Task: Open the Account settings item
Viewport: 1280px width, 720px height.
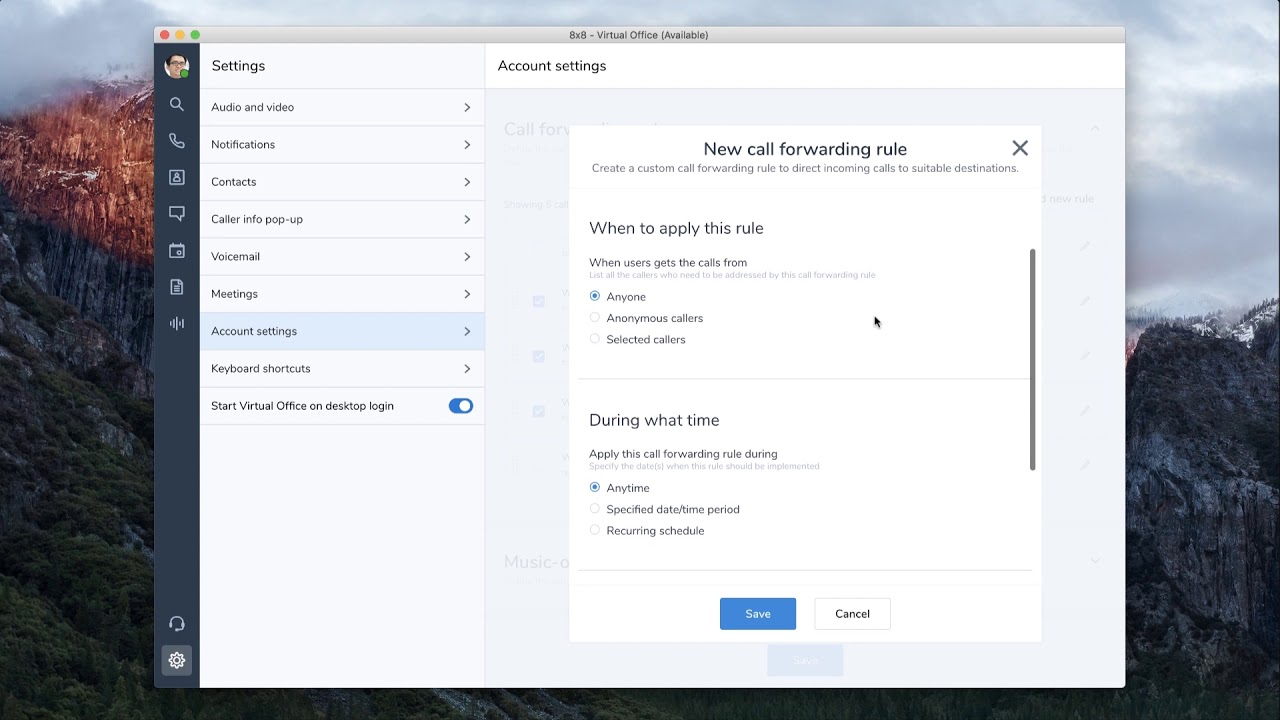Action: (x=342, y=331)
